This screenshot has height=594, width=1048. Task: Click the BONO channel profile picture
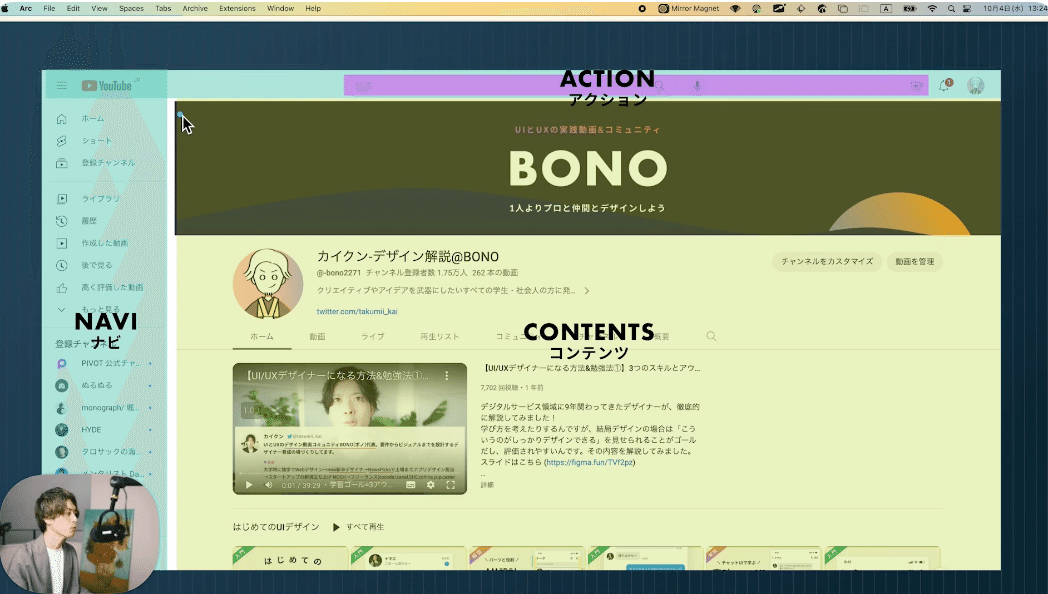268,284
